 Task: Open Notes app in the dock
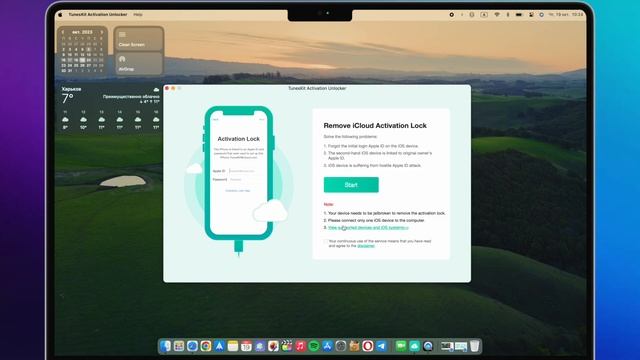[233, 346]
